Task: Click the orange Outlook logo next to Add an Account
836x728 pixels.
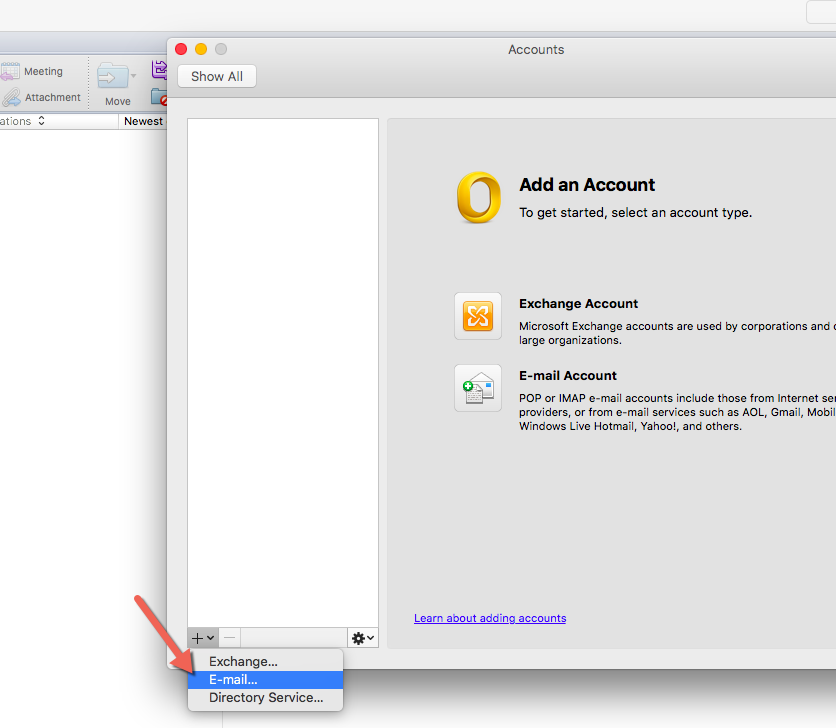Action: click(477, 197)
